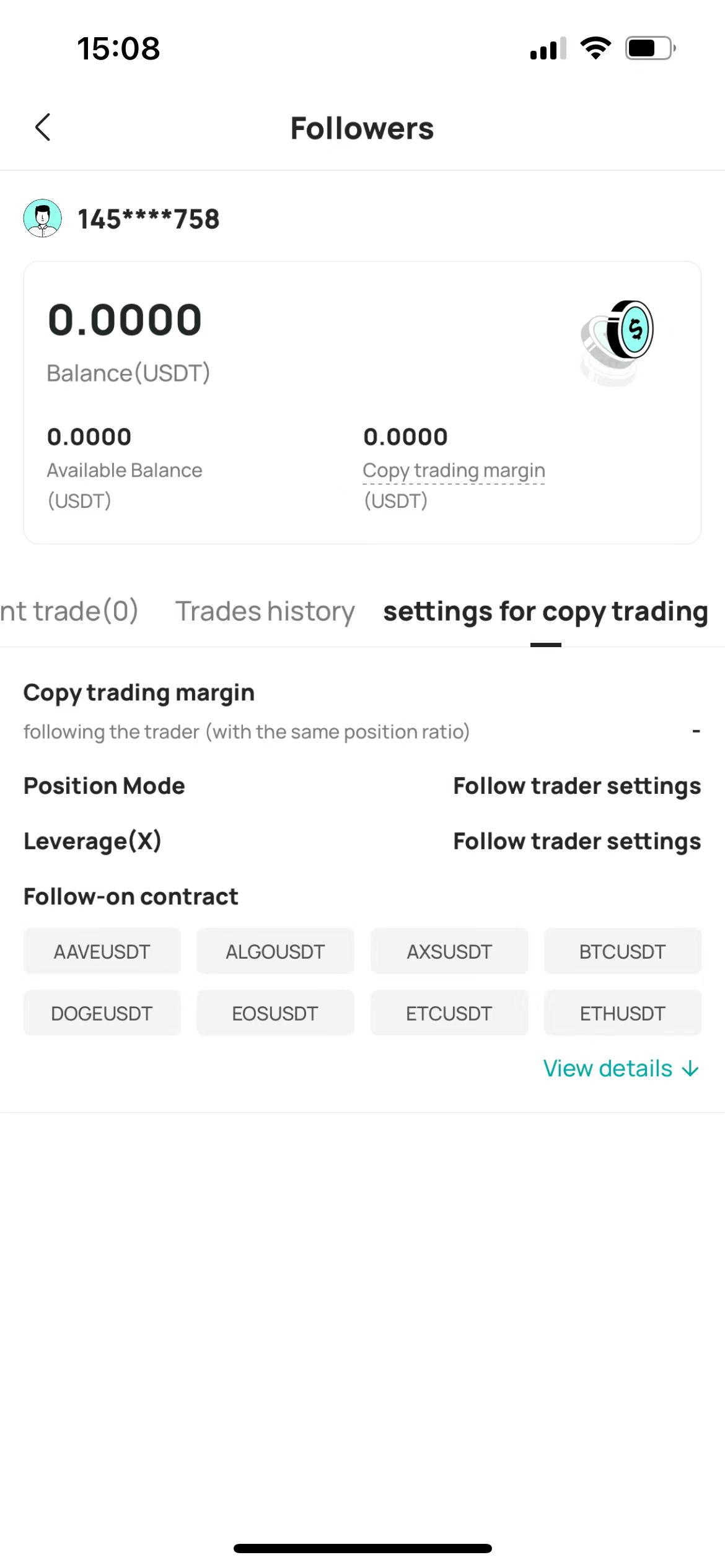Tap the cellular signal bars icon
Screen dimensions: 725x1568
click(548, 48)
